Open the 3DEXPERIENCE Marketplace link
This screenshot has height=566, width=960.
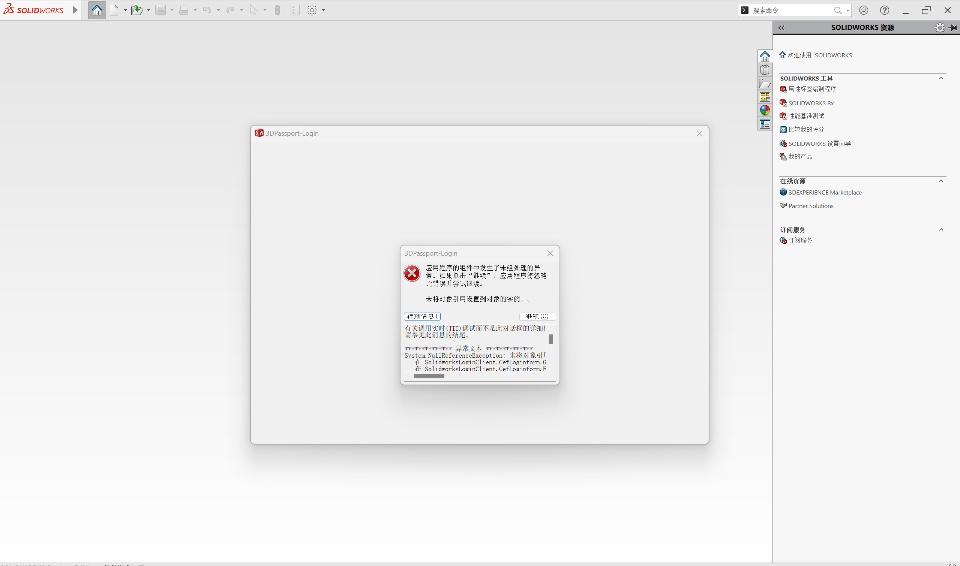click(x=820, y=192)
